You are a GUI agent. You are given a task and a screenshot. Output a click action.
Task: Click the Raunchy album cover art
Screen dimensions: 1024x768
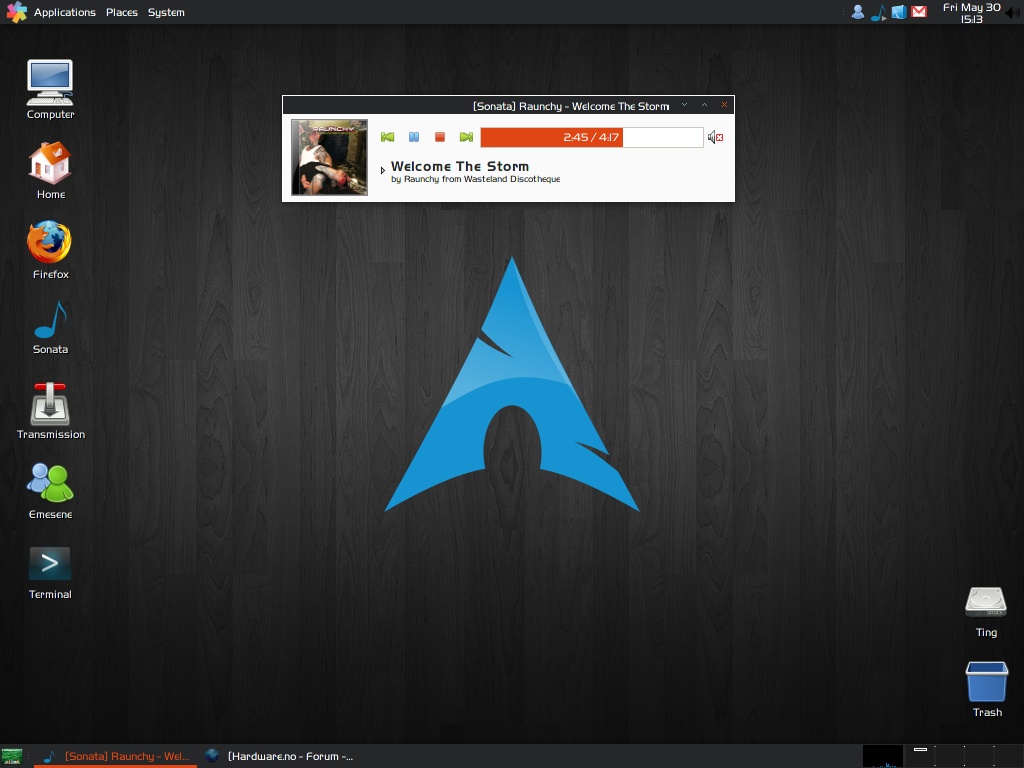coord(329,157)
